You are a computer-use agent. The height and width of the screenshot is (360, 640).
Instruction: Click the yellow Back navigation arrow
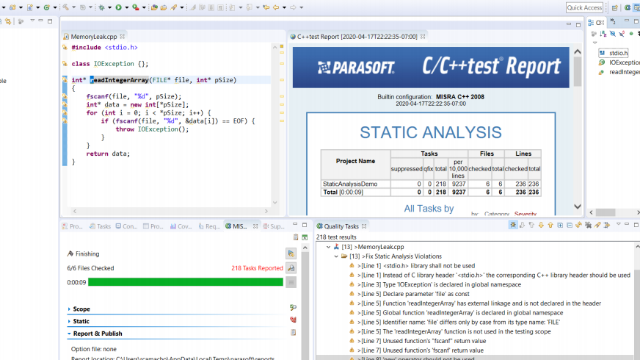pyautogui.click(x=276, y=7)
